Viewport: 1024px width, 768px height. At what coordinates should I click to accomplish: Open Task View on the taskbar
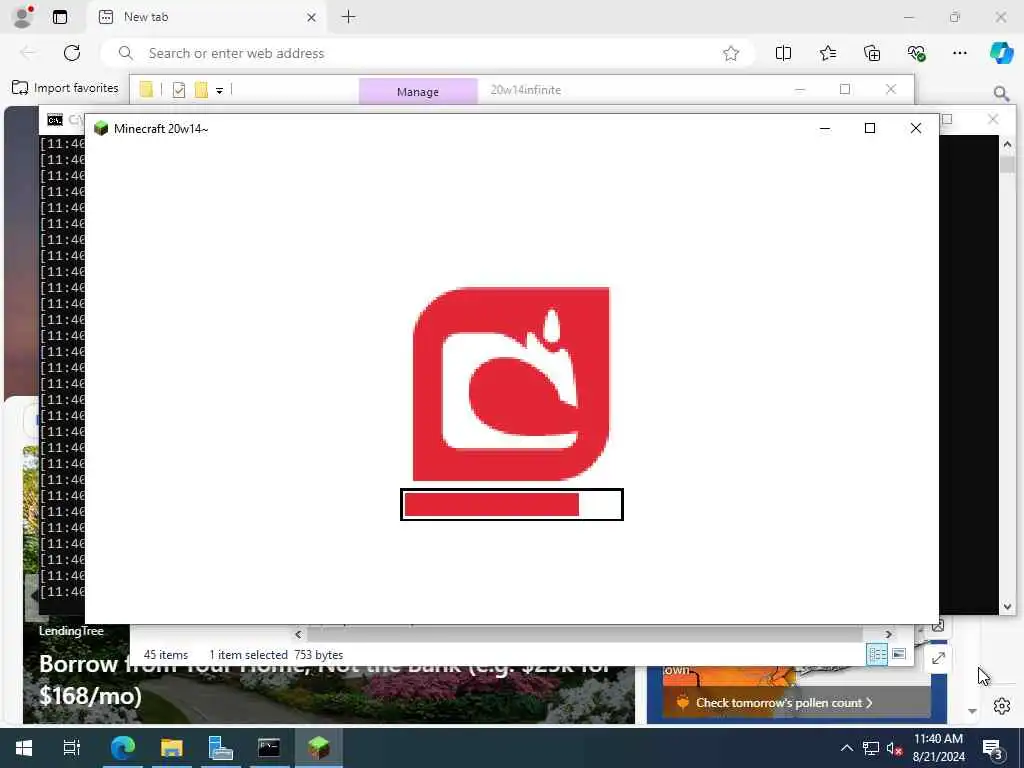point(71,748)
